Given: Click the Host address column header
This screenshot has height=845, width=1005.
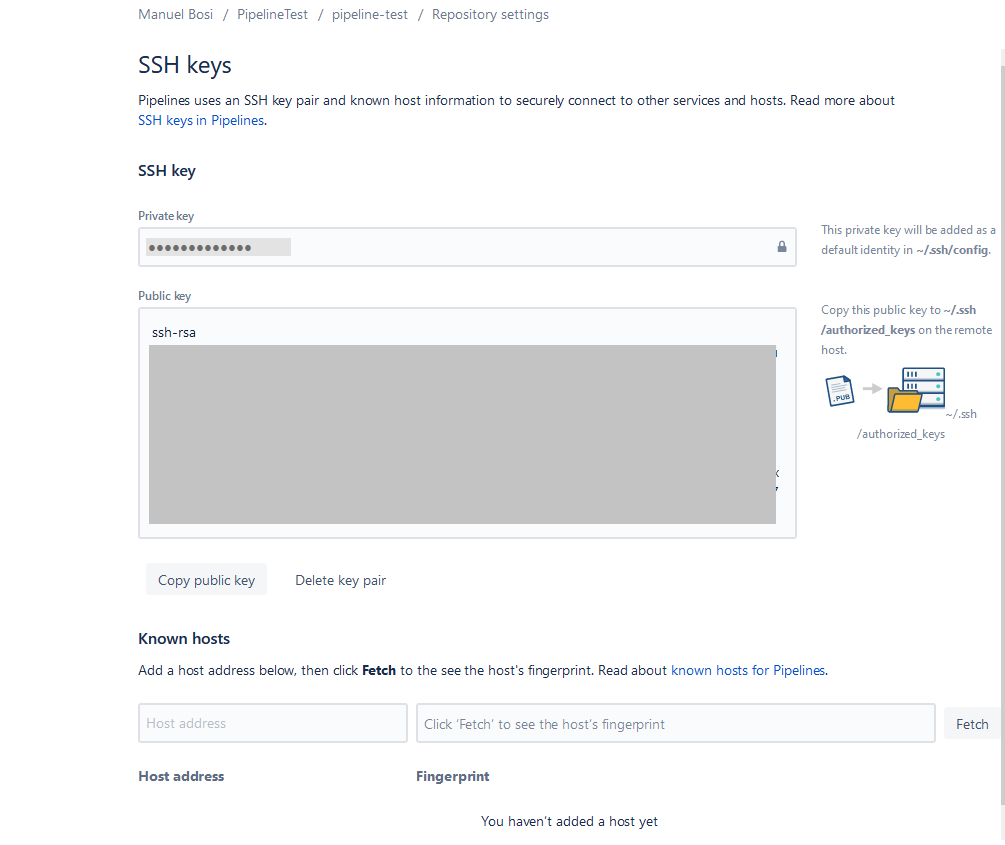Looking at the screenshot, I should pyautogui.click(x=181, y=776).
